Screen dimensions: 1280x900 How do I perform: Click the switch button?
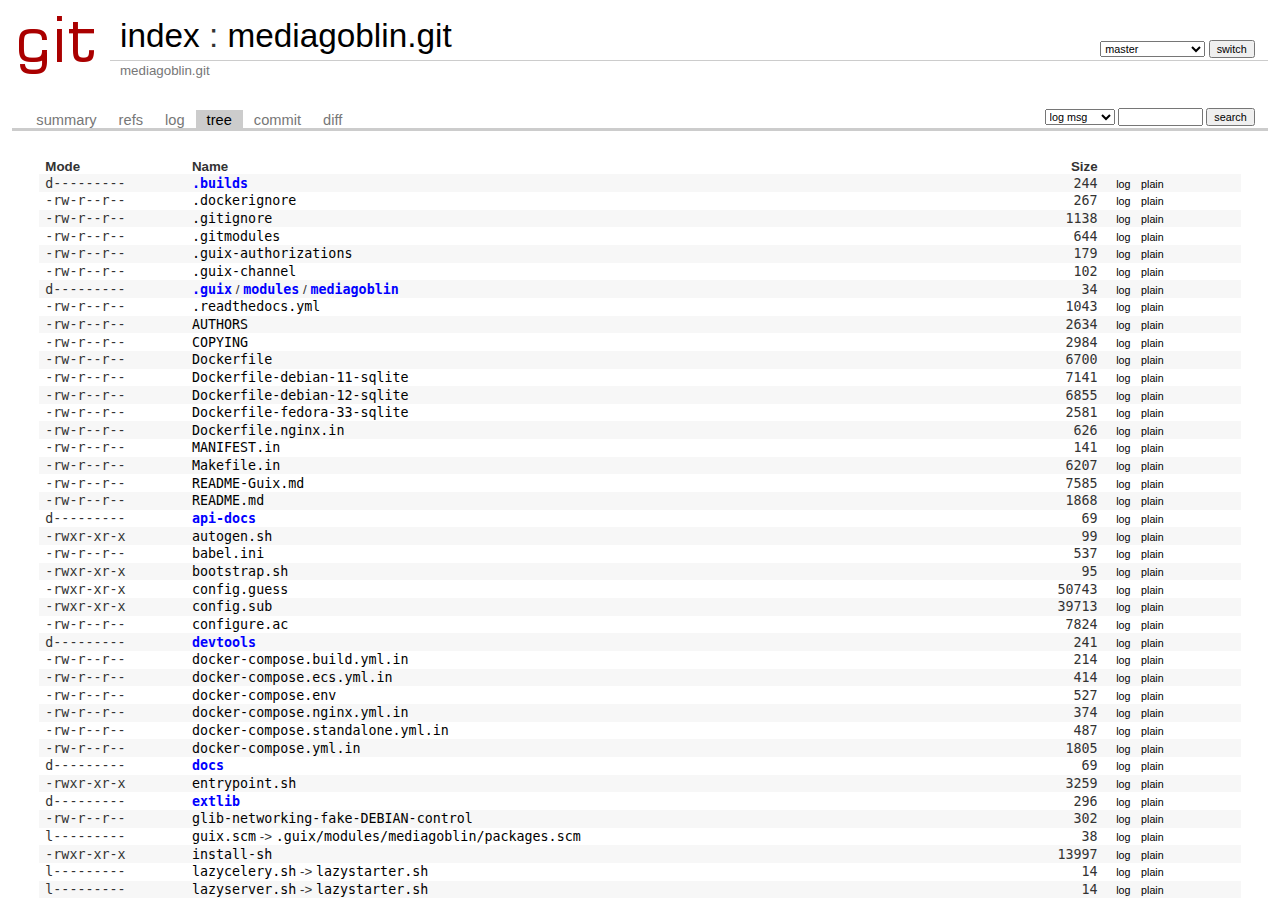[1232, 49]
